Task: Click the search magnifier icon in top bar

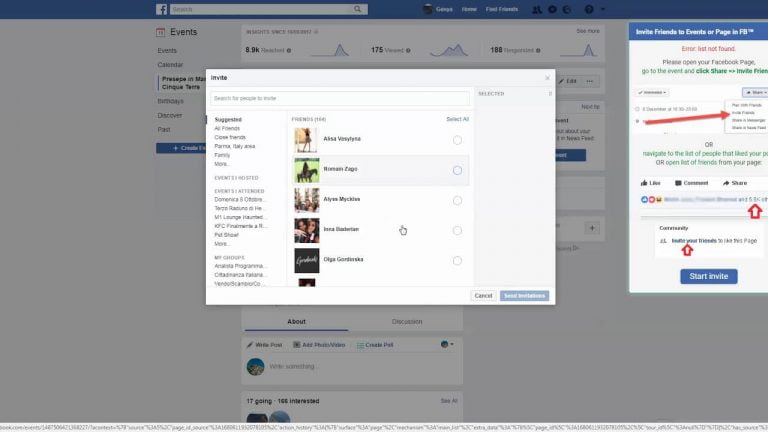Action: tap(358, 9)
